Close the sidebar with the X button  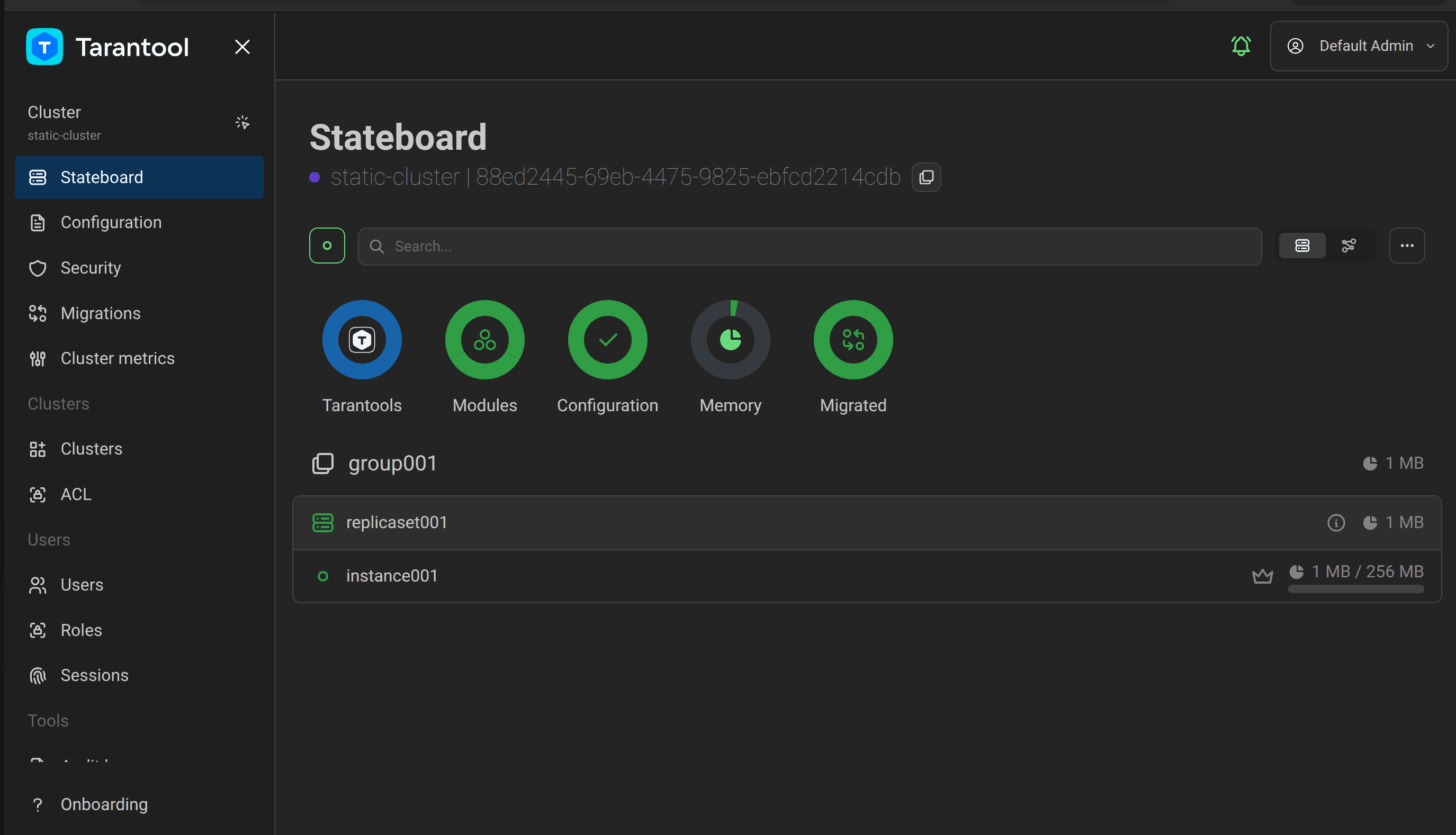click(x=242, y=47)
